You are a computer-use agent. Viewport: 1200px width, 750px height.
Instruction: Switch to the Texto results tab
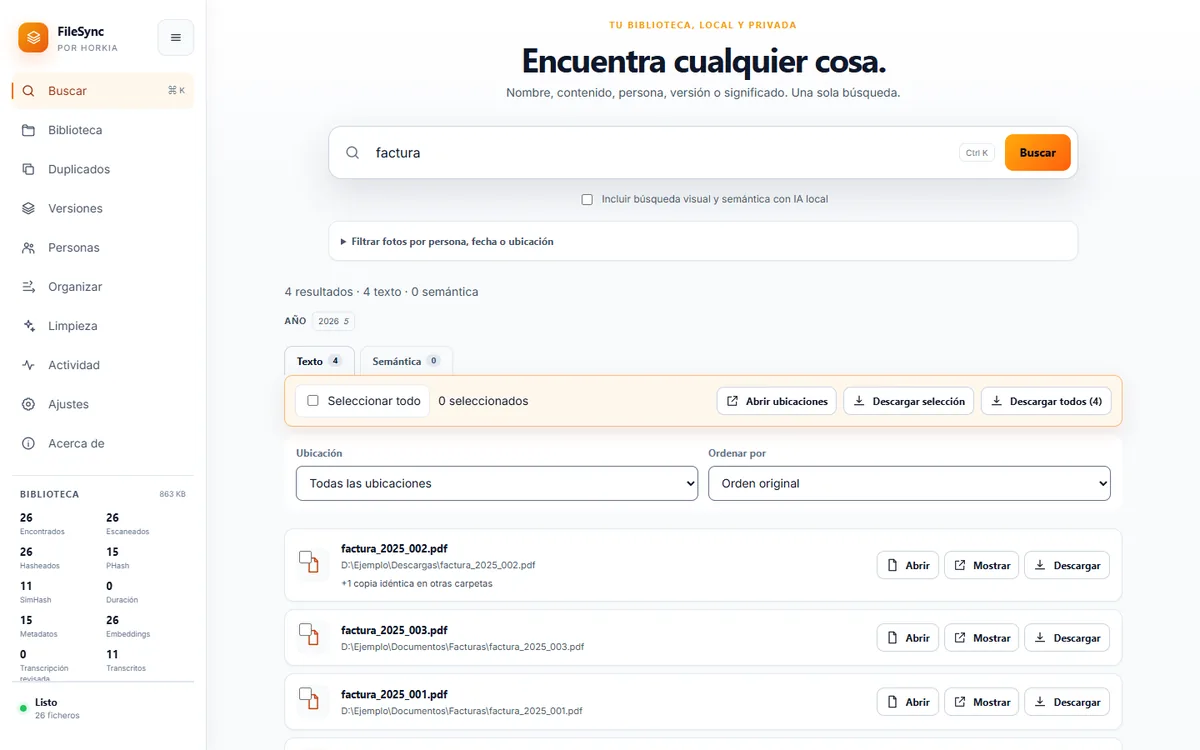point(319,361)
